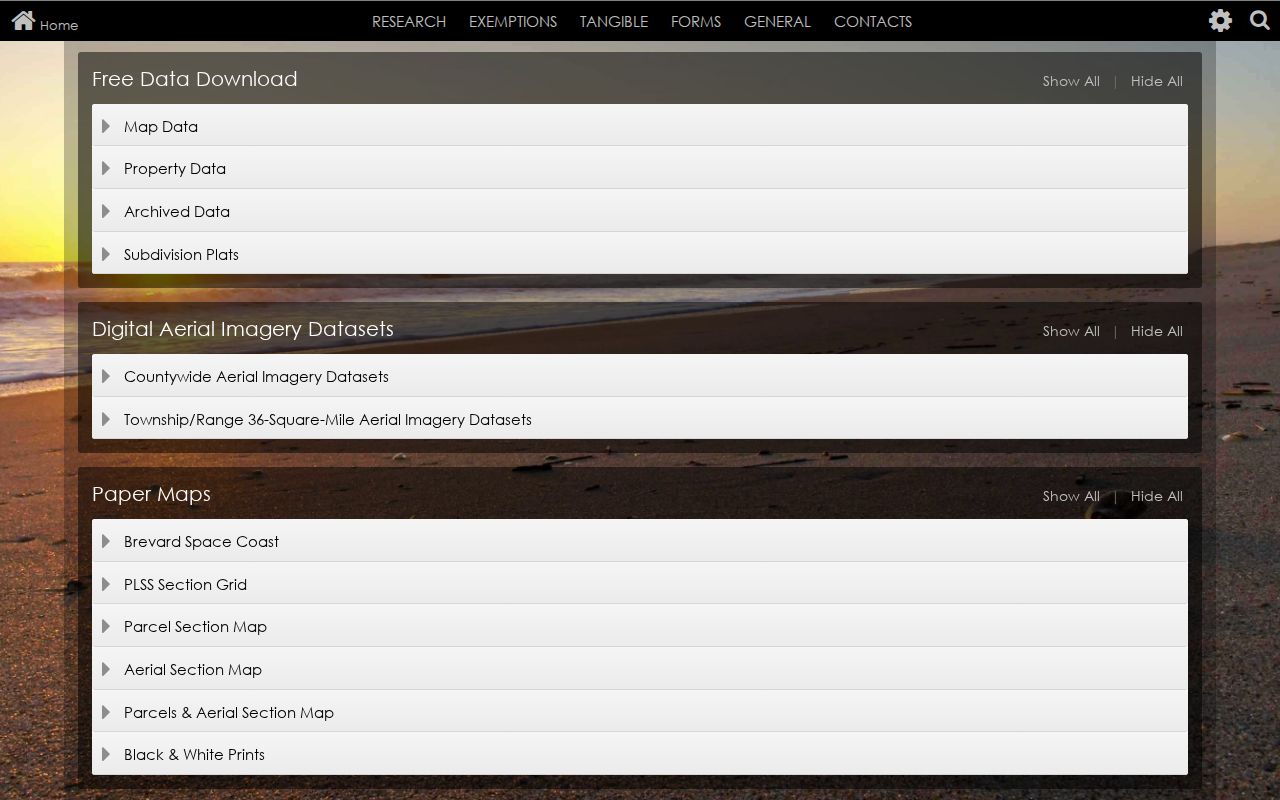Expand Township/Range 36-Square-Mile datasets arrow
This screenshot has height=800, width=1280.
click(x=106, y=419)
